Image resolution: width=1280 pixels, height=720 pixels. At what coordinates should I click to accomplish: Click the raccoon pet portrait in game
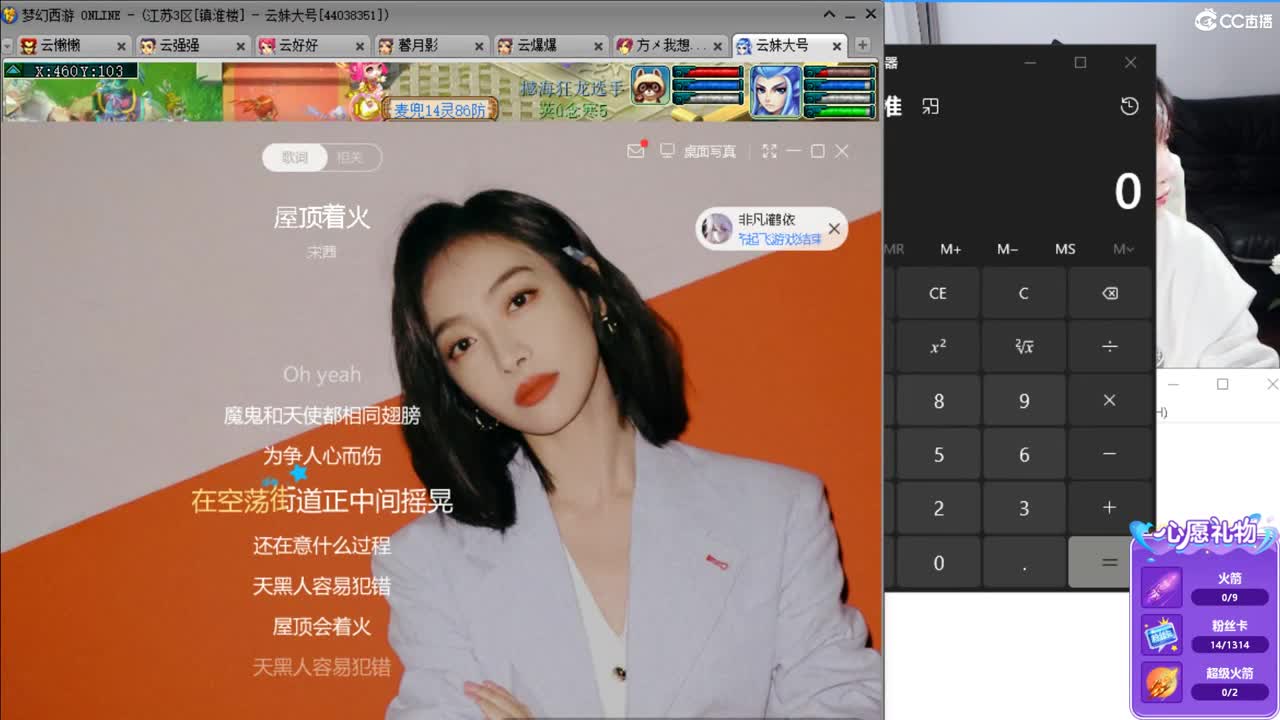click(x=650, y=86)
